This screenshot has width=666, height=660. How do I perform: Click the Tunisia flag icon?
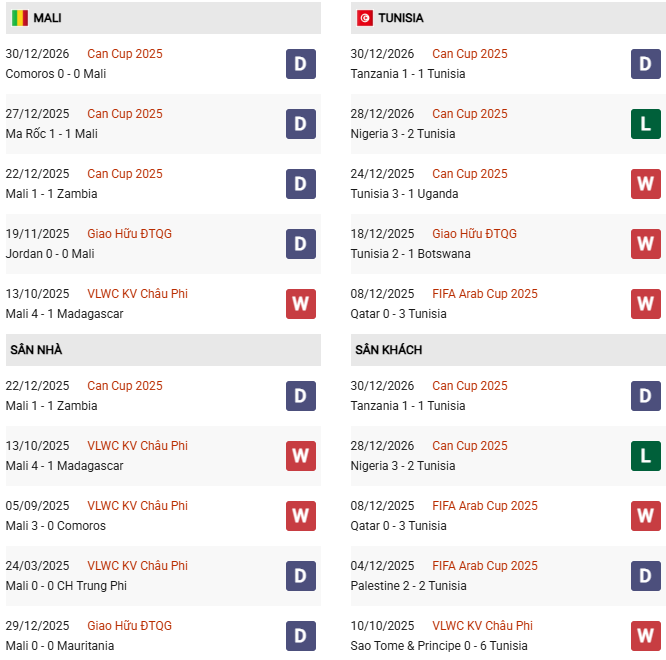coord(365,18)
